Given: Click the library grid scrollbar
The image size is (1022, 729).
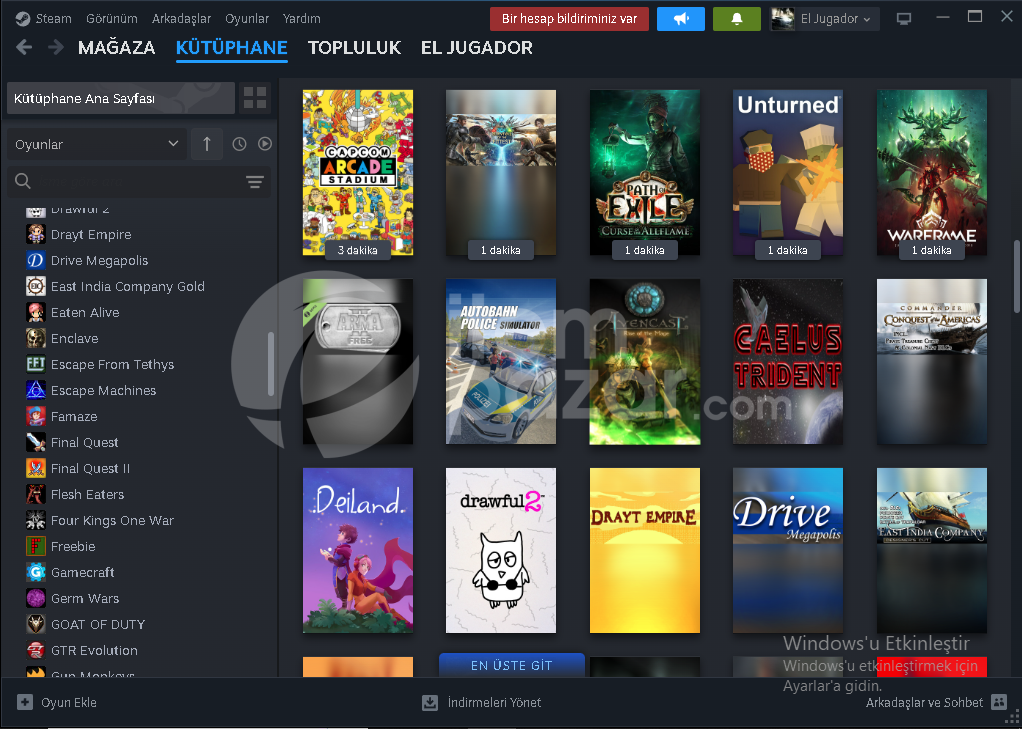Looking at the screenshot, I should (x=1016, y=278).
